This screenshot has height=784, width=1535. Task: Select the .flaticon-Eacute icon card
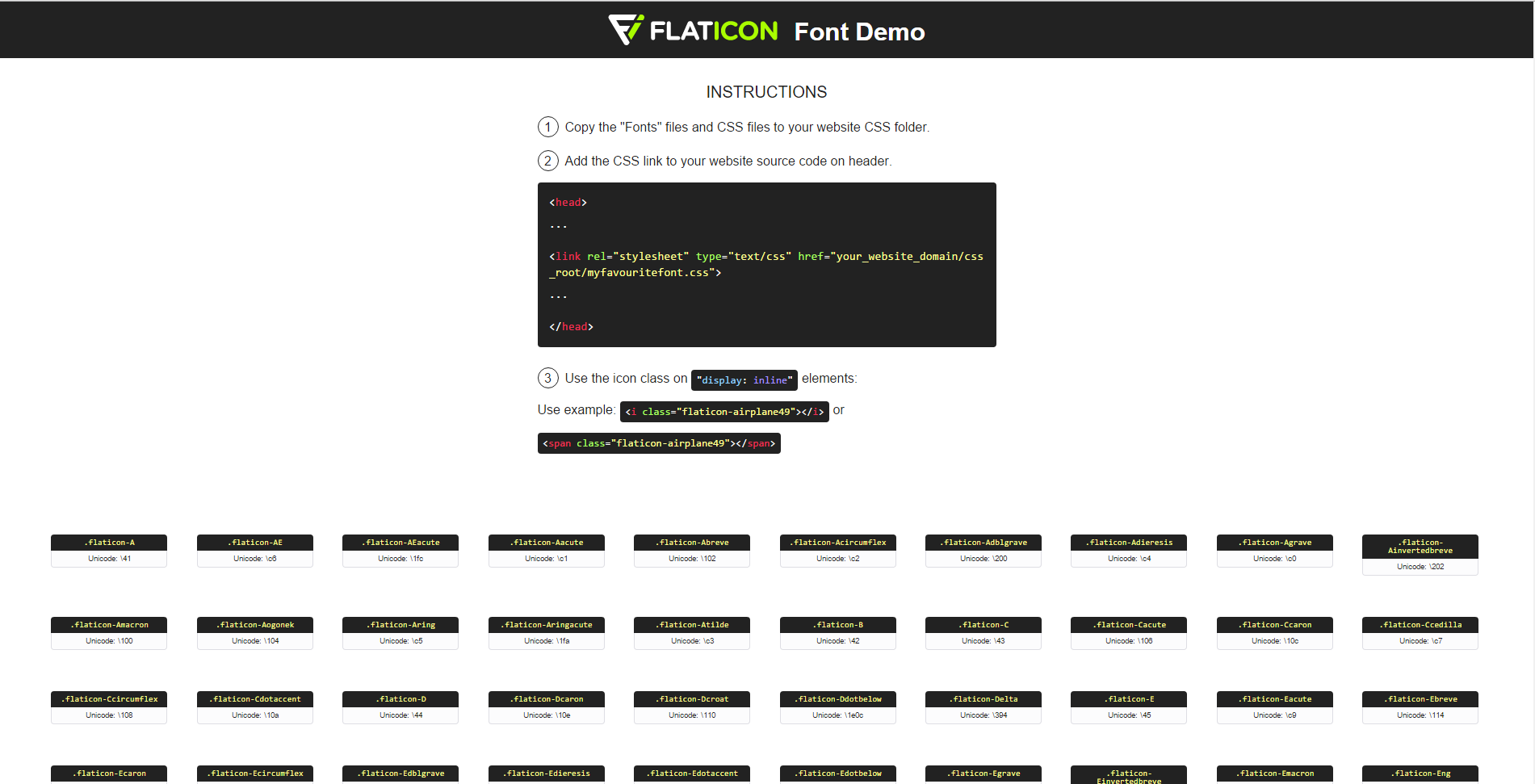(1274, 706)
